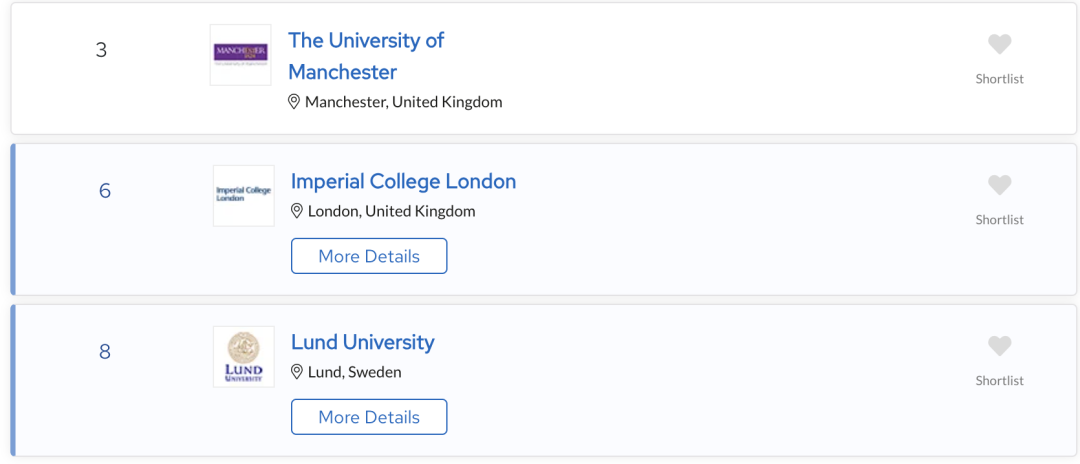The height and width of the screenshot is (464, 1080).
Task: Open The University of Manchester link
Action: (366, 56)
